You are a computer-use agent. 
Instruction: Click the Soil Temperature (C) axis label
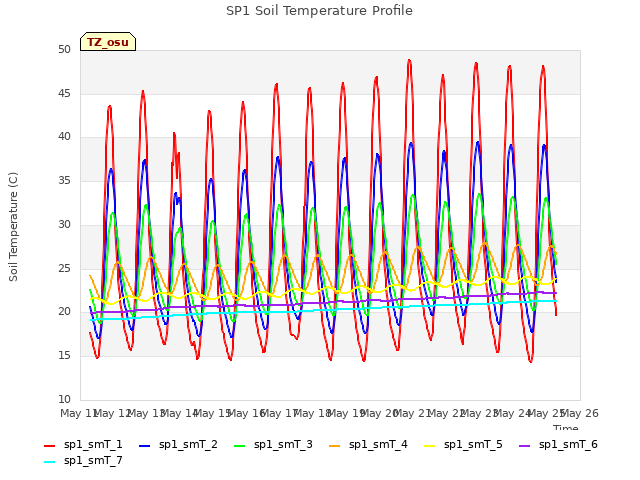pos(13,227)
